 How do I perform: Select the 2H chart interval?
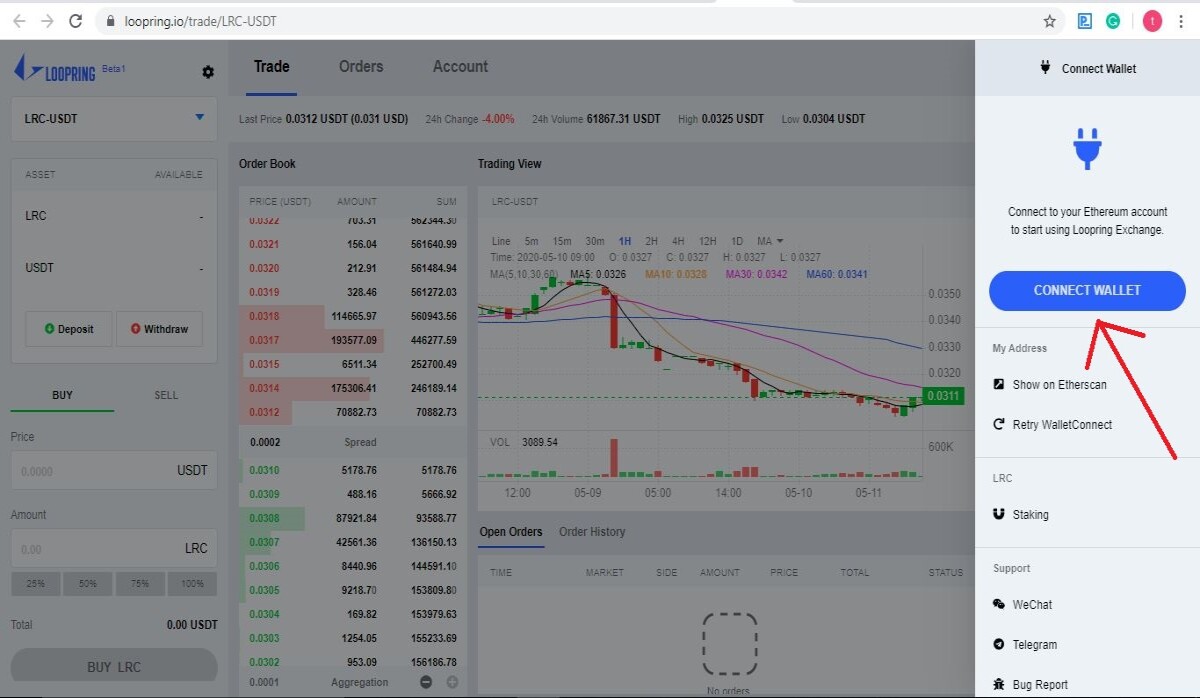pos(651,241)
